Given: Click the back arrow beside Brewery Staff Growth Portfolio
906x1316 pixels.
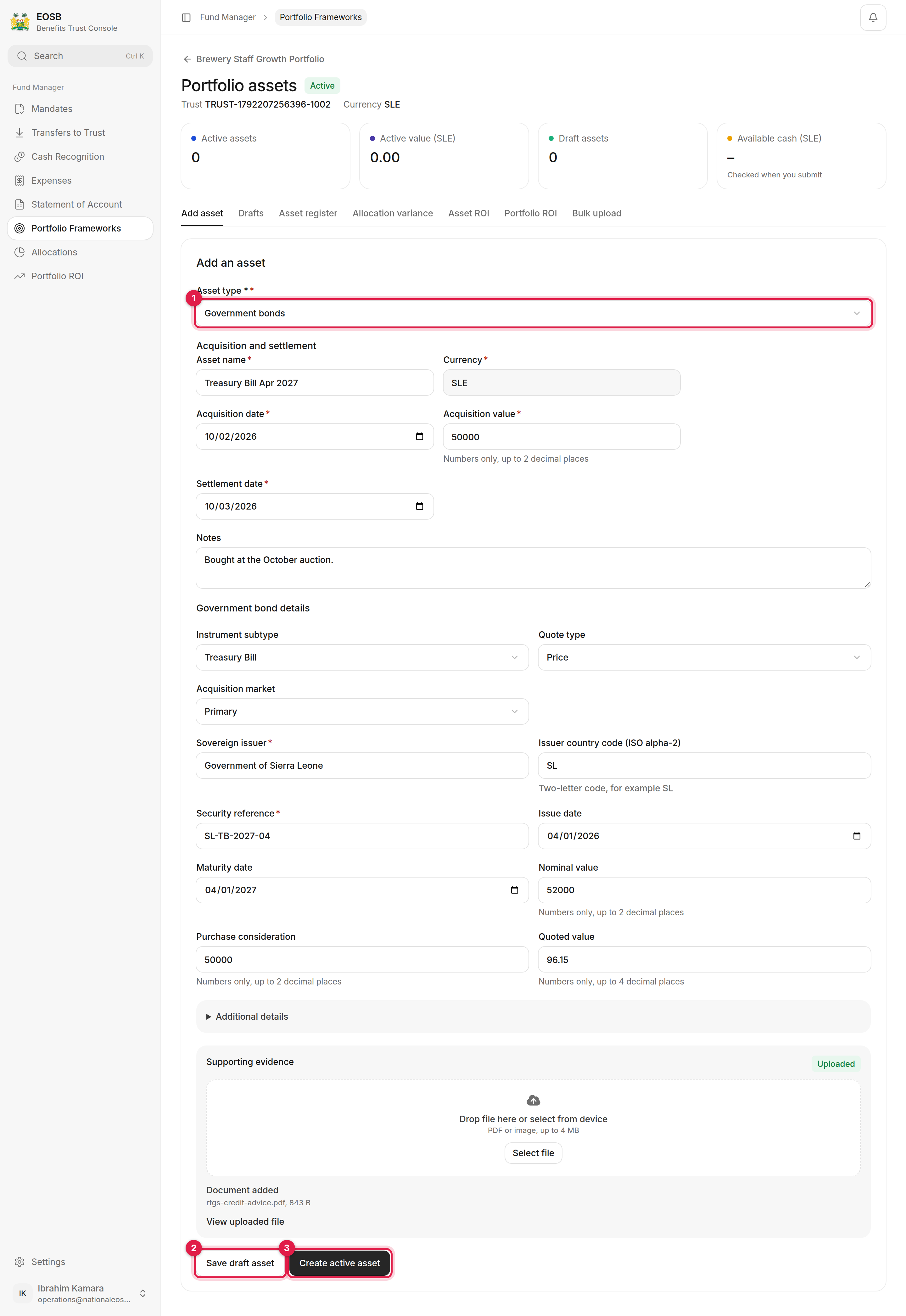Looking at the screenshot, I should click(x=187, y=59).
